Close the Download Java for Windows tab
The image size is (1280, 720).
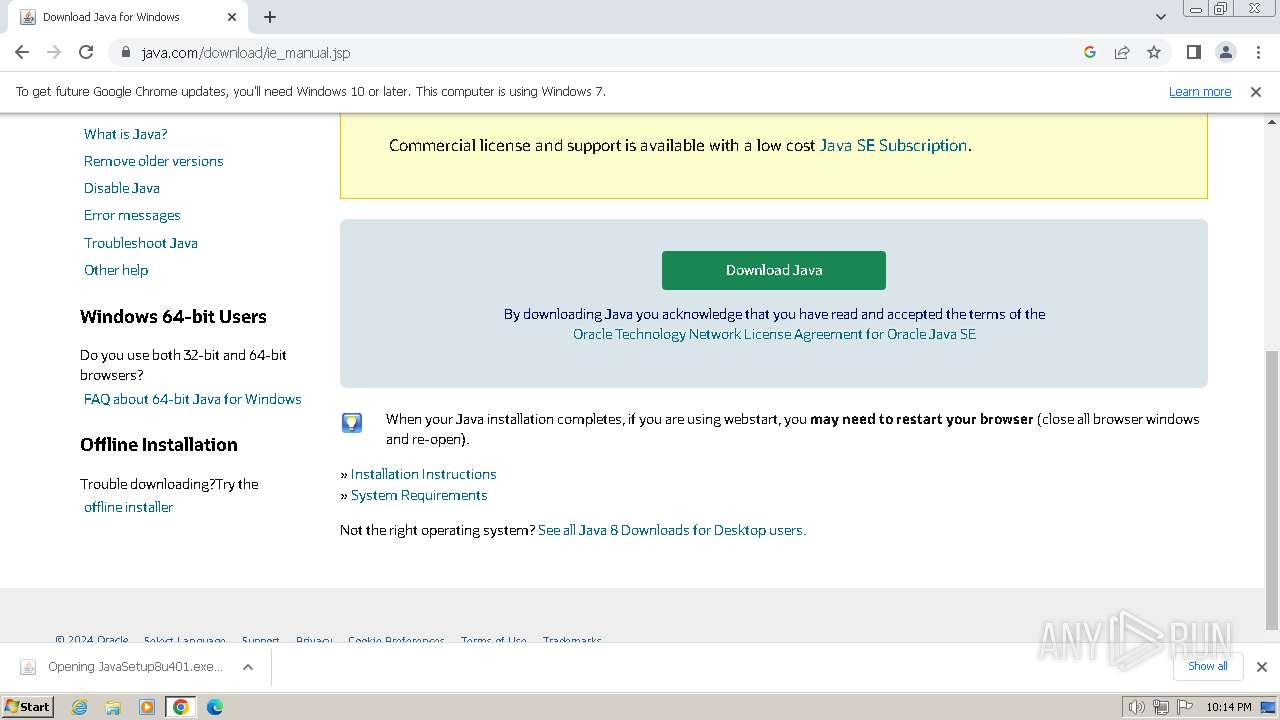232,17
